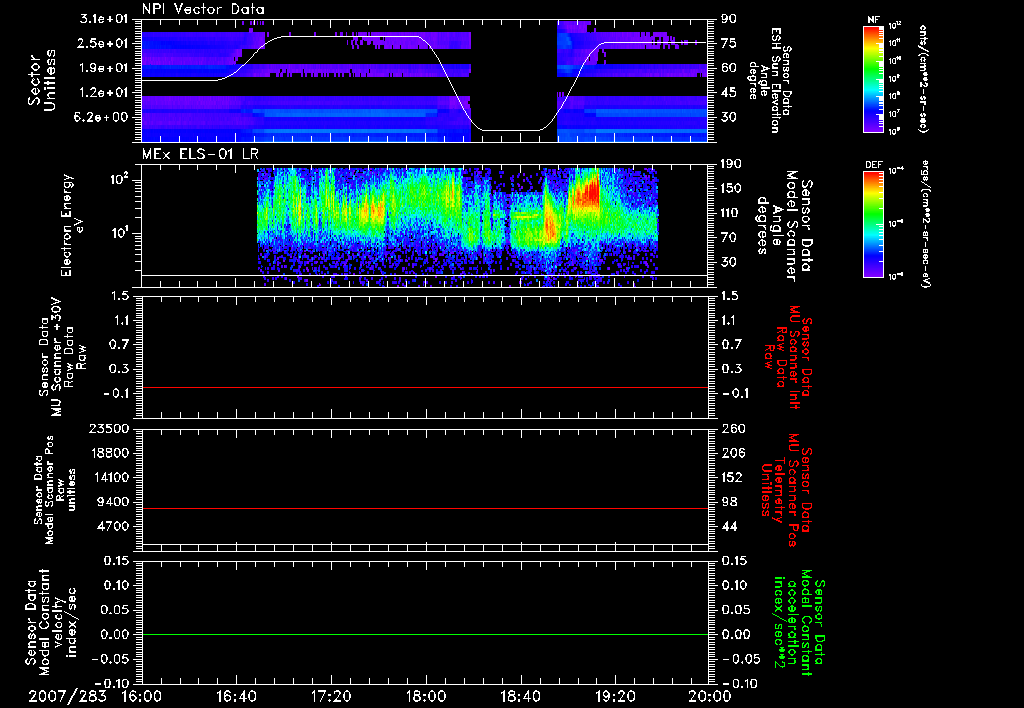
Task: Select the 'Sector Unitless' axis label
Action: point(42,80)
